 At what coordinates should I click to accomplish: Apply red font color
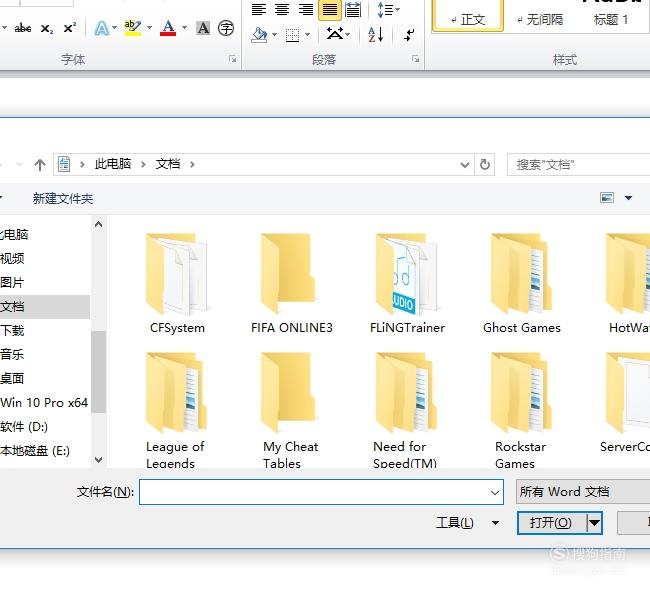click(168, 28)
